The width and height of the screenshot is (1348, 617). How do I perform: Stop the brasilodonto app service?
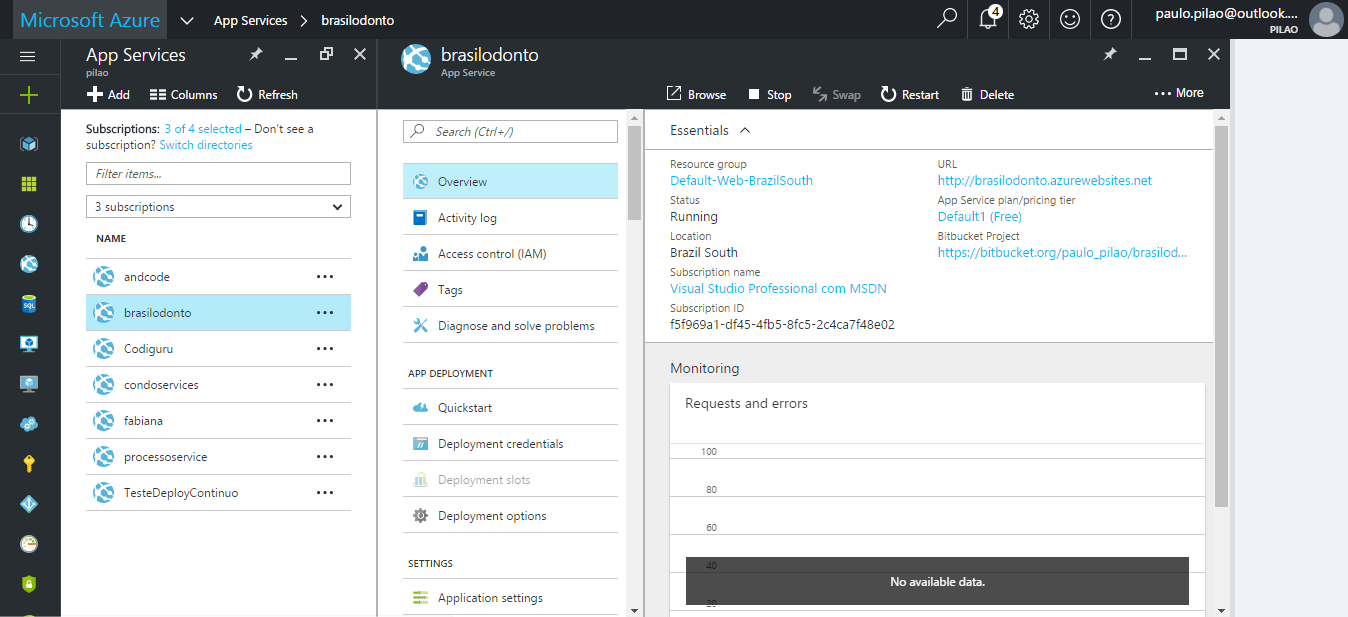pyautogui.click(x=769, y=94)
